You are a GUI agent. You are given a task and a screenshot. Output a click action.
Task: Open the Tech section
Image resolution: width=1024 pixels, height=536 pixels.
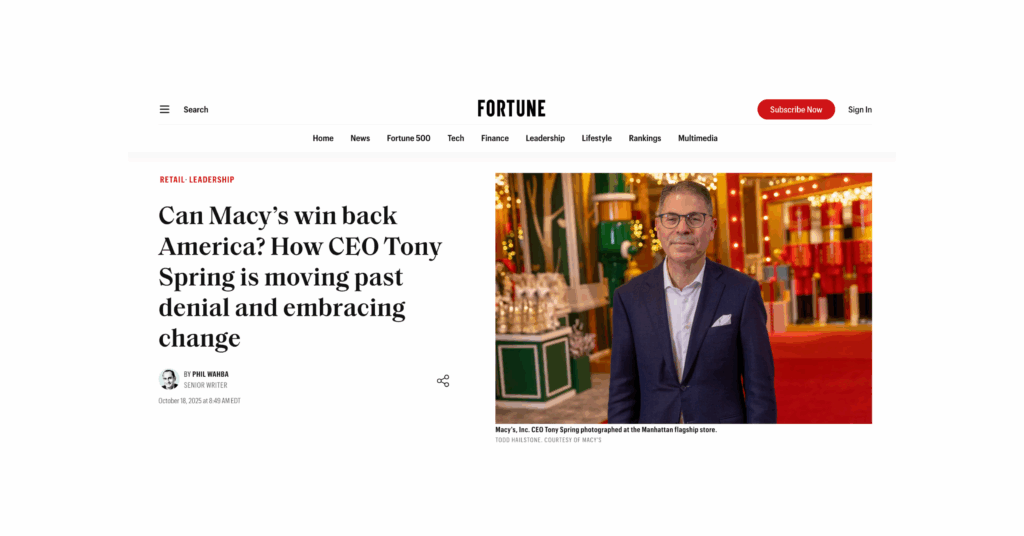click(456, 139)
